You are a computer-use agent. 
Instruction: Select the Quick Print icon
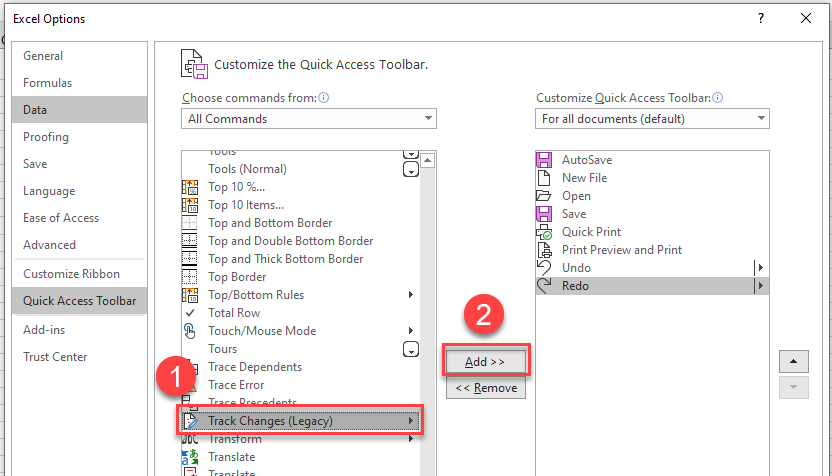(544, 232)
